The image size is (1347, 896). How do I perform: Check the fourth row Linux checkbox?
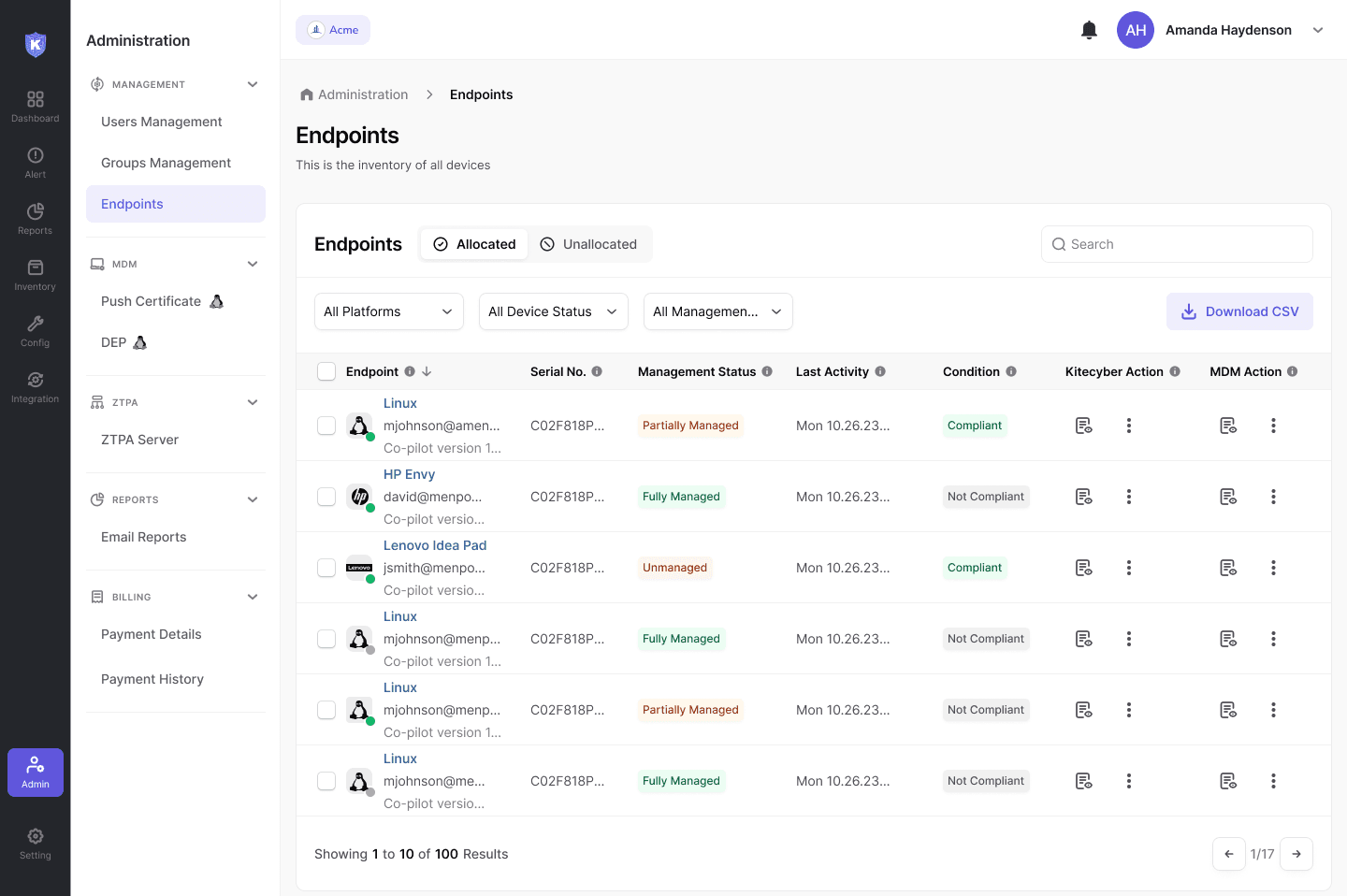pos(326,639)
